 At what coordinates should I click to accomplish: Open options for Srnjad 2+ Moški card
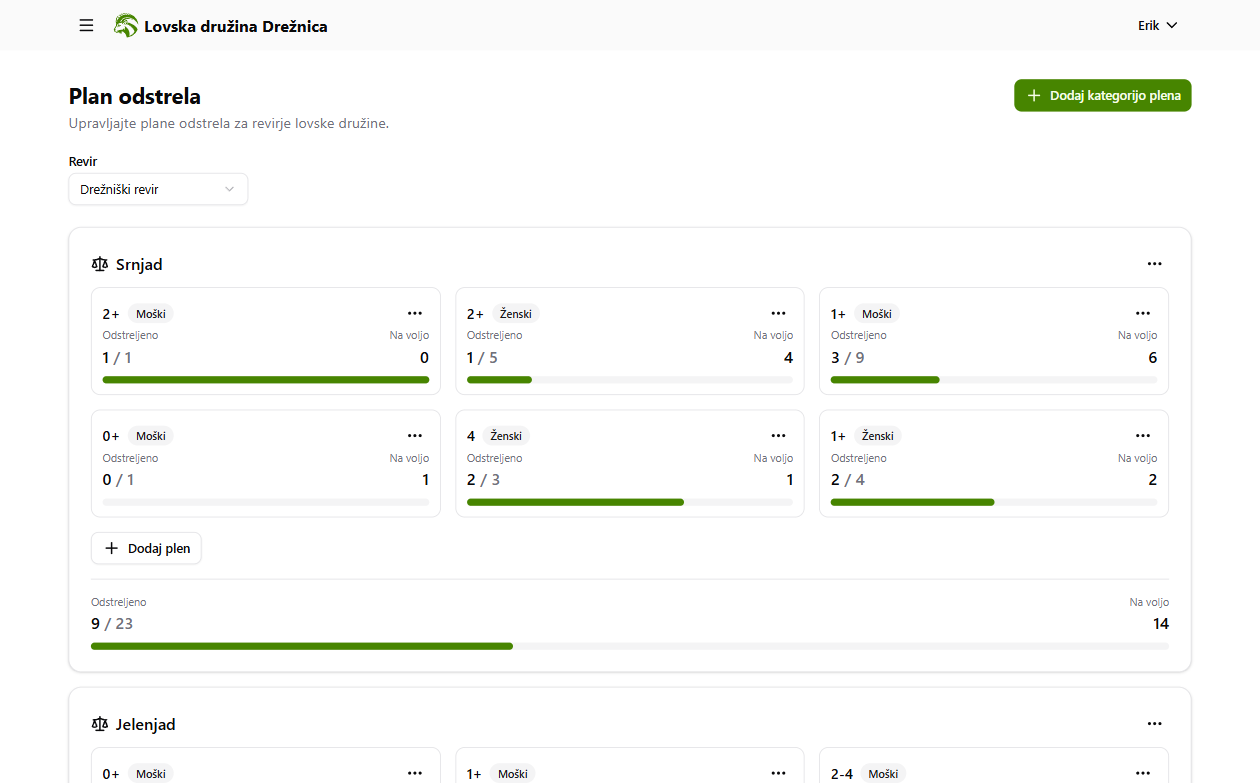[x=415, y=313]
